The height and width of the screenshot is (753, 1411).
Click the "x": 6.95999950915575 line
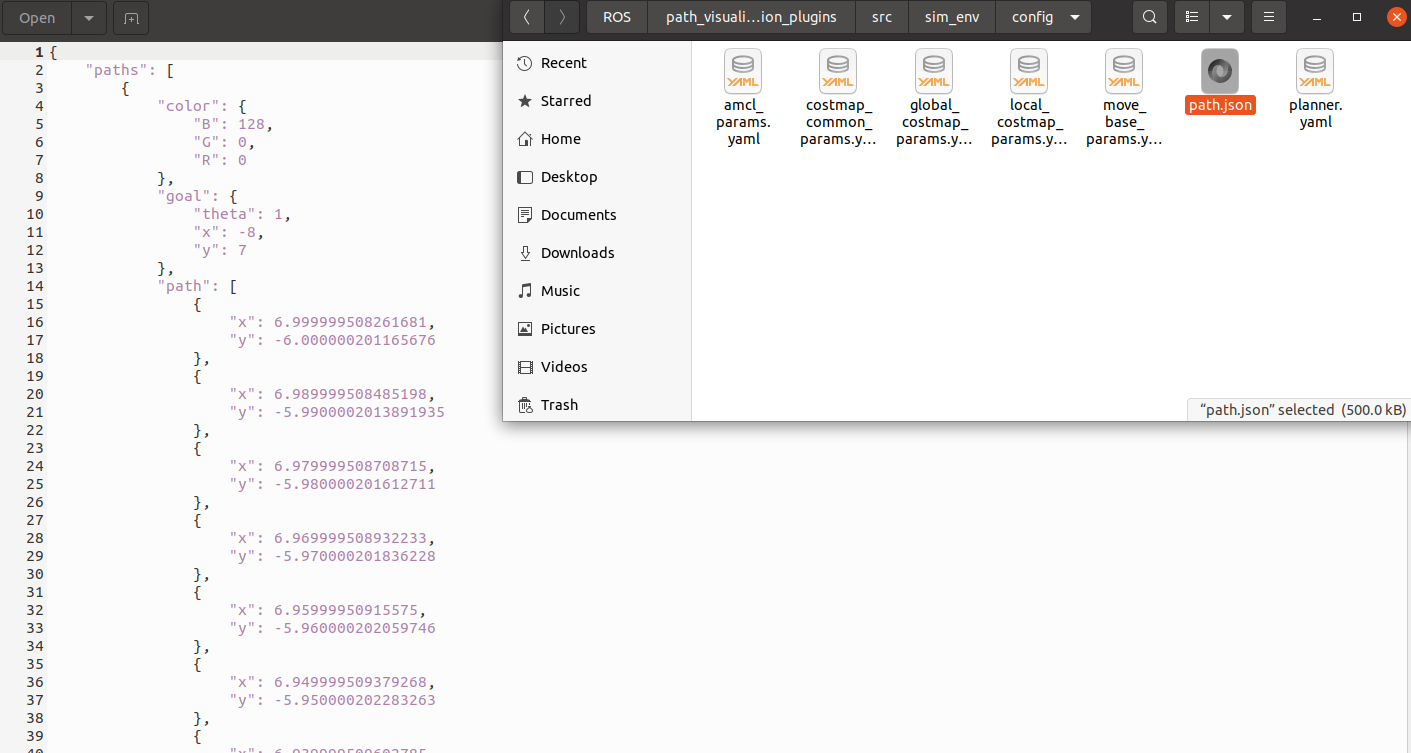pyautogui.click(x=328, y=610)
